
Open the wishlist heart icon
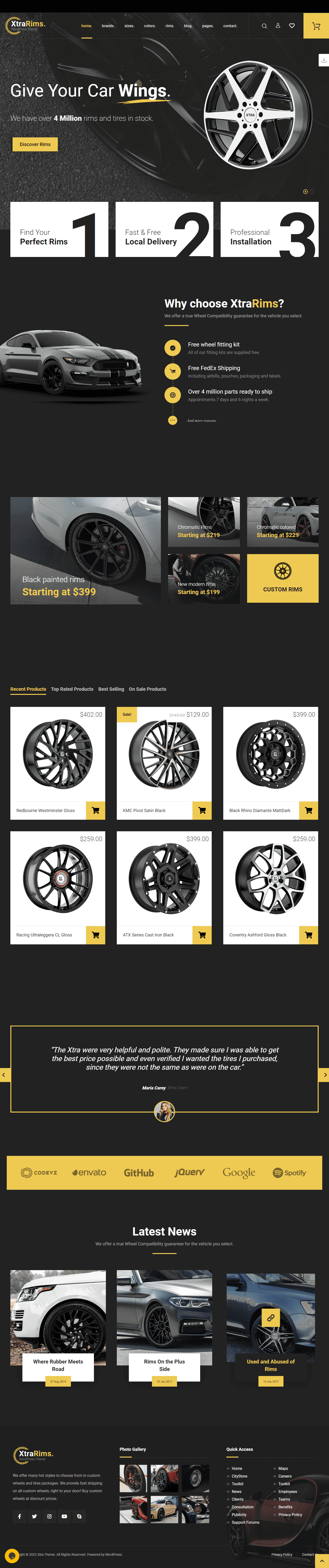click(x=292, y=26)
